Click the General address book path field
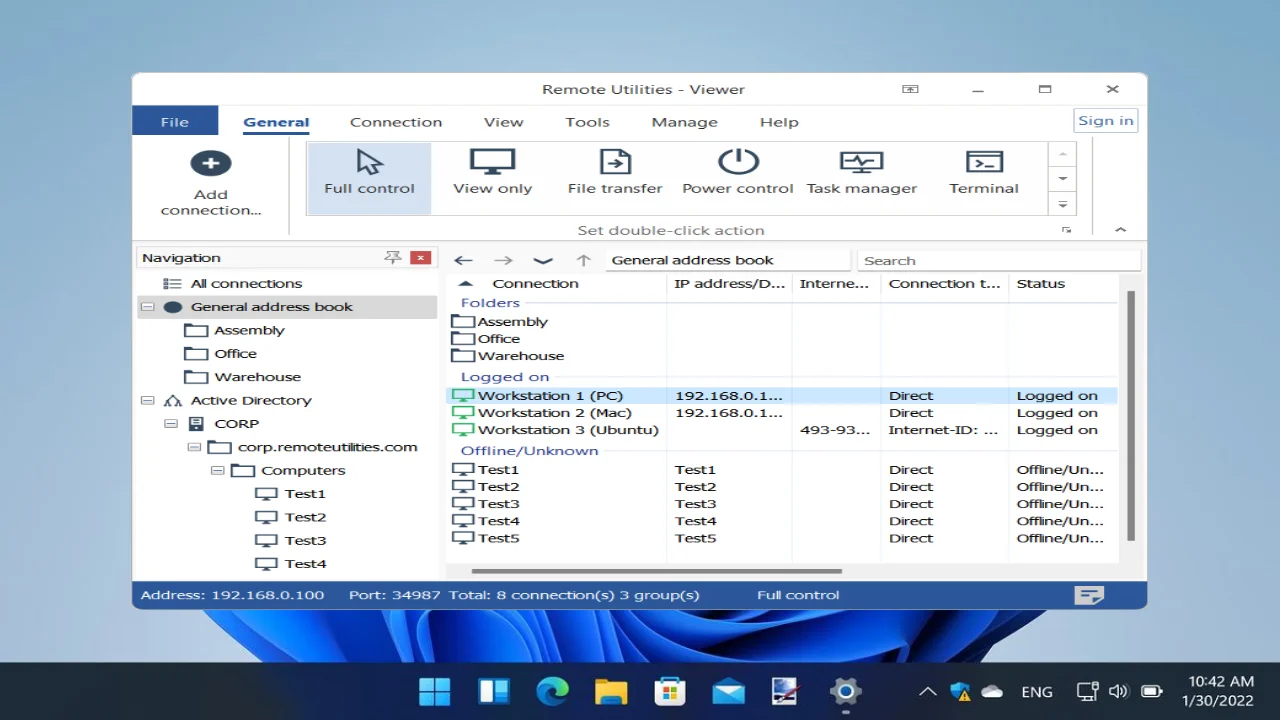1280x720 pixels. pyautogui.click(x=728, y=260)
